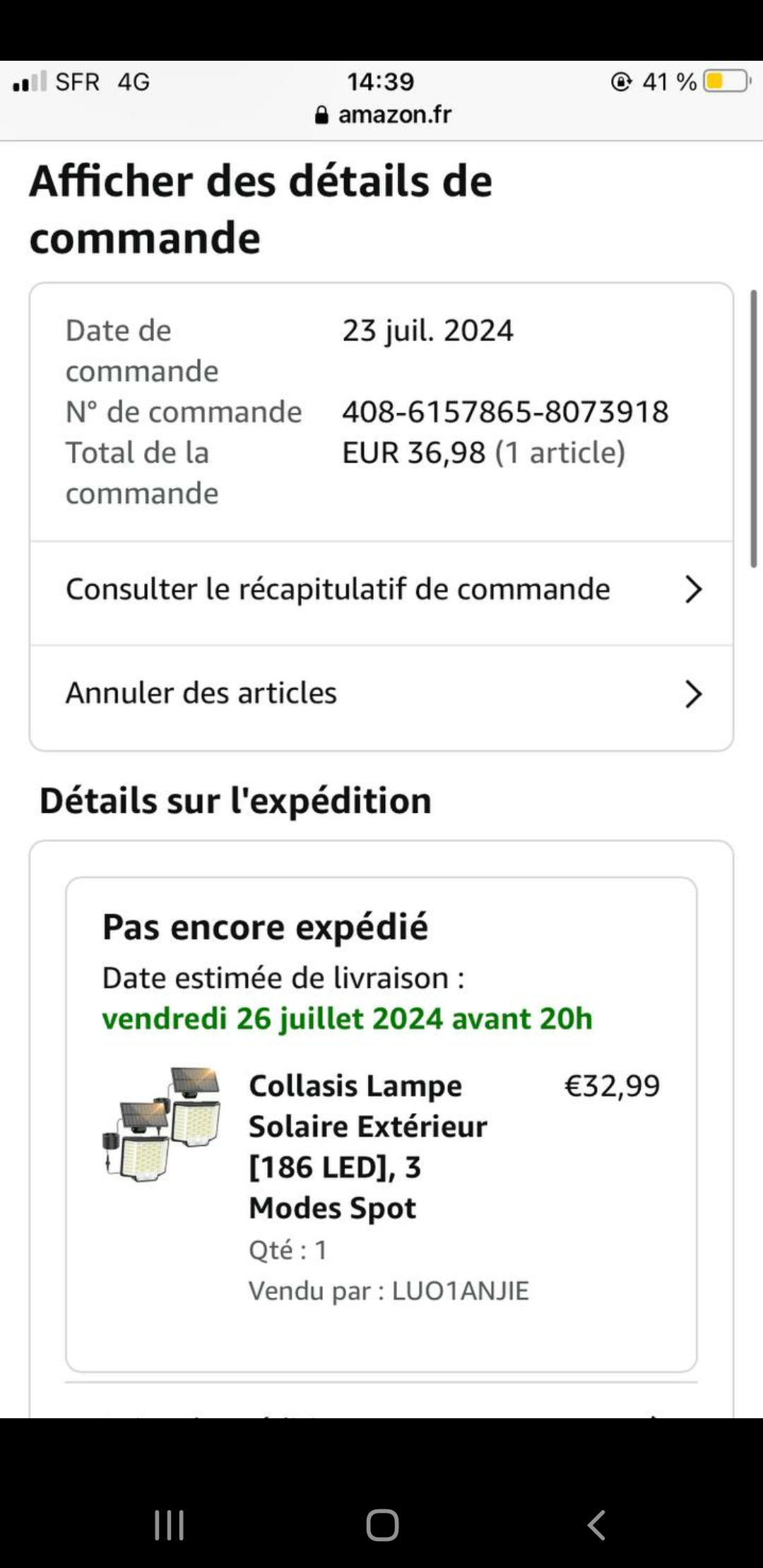Tap the €32,99 item price
Image resolution: width=763 pixels, height=1568 pixels.
tap(612, 1086)
